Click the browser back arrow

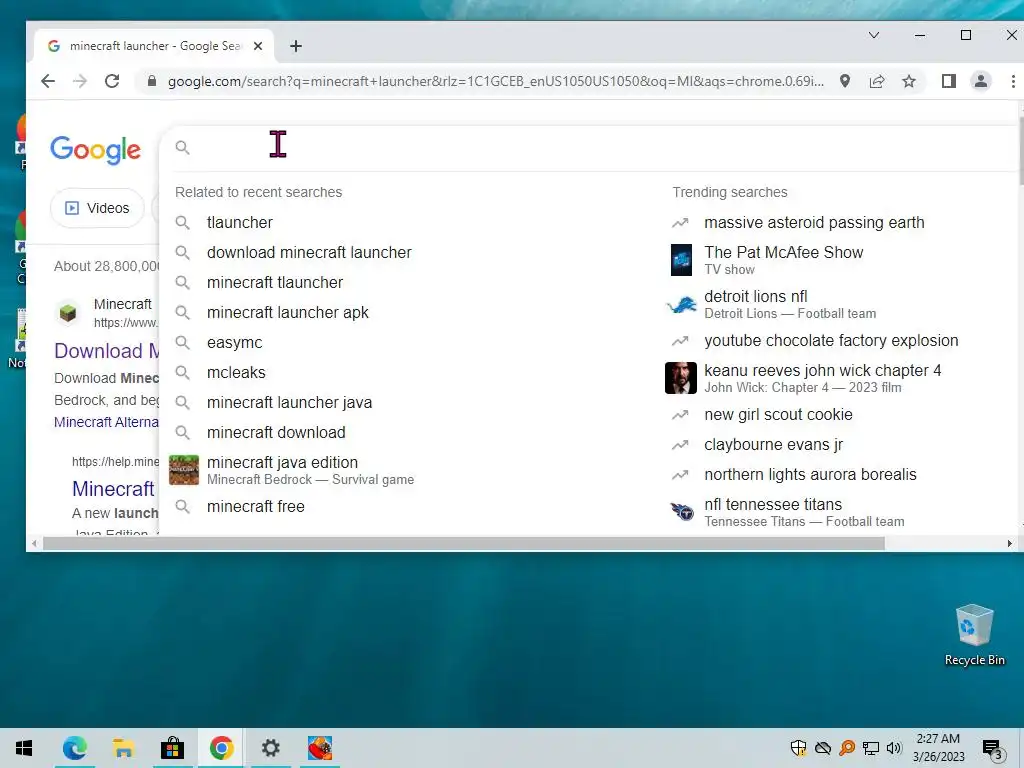pyautogui.click(x=48, y=81)
